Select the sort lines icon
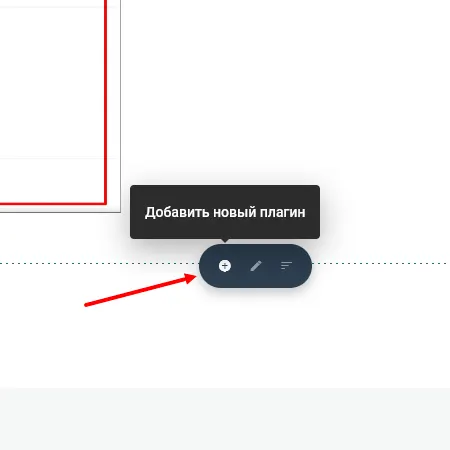Image resolution: width=450 pixels, height=450 pixels. (x=286, y=266)
